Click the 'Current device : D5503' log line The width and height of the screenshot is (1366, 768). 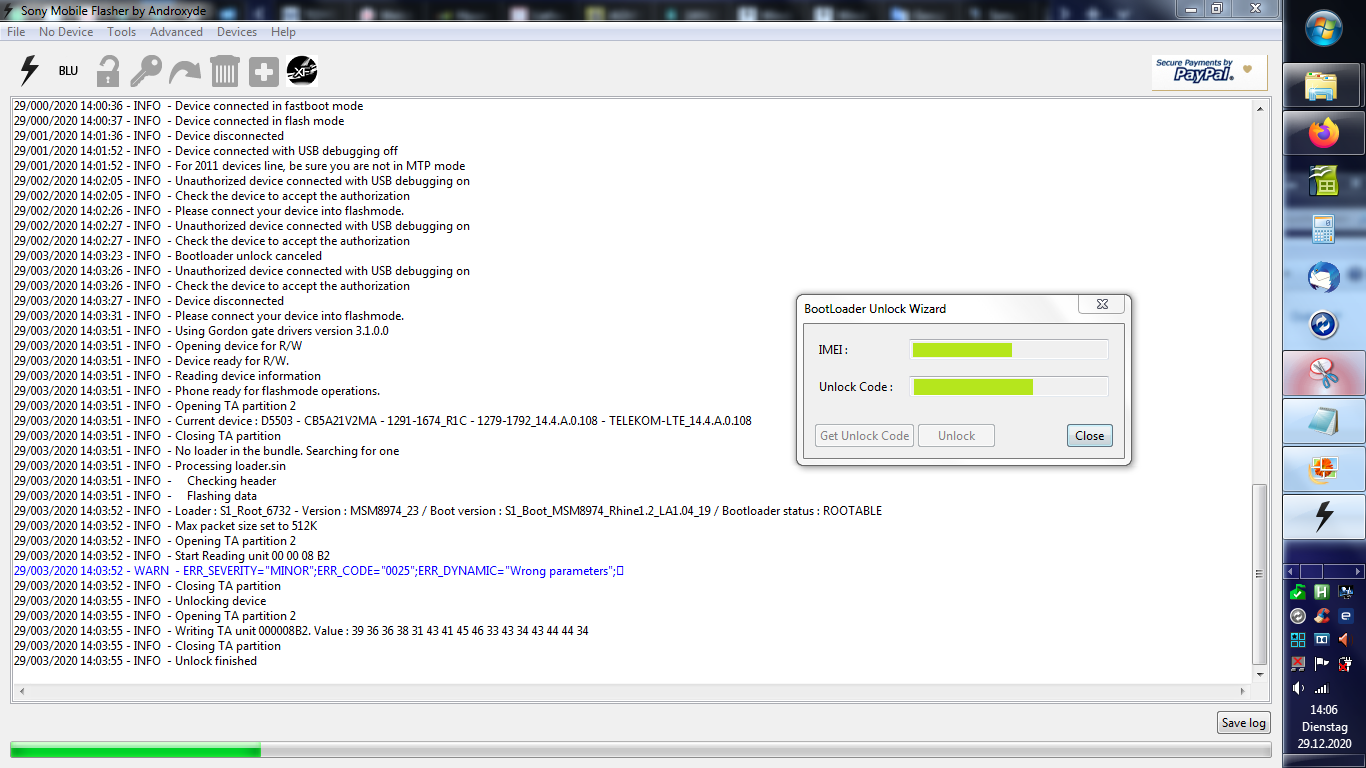383,421
